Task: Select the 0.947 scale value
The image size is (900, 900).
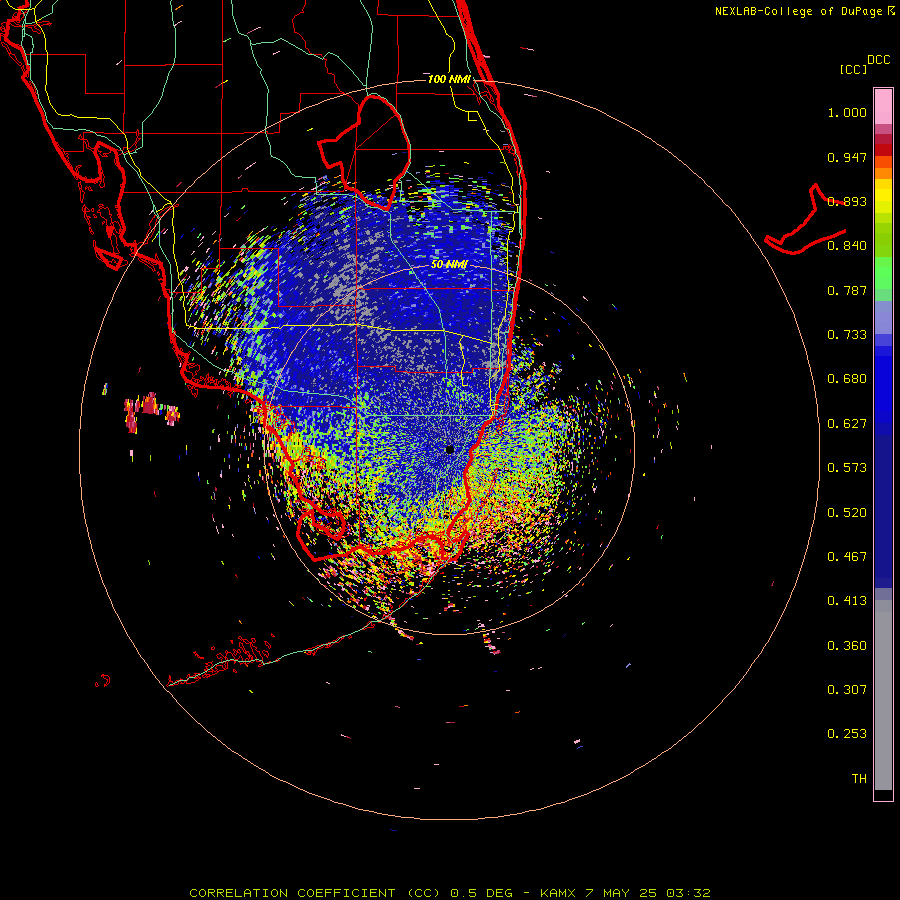Action: click(847, 157)
